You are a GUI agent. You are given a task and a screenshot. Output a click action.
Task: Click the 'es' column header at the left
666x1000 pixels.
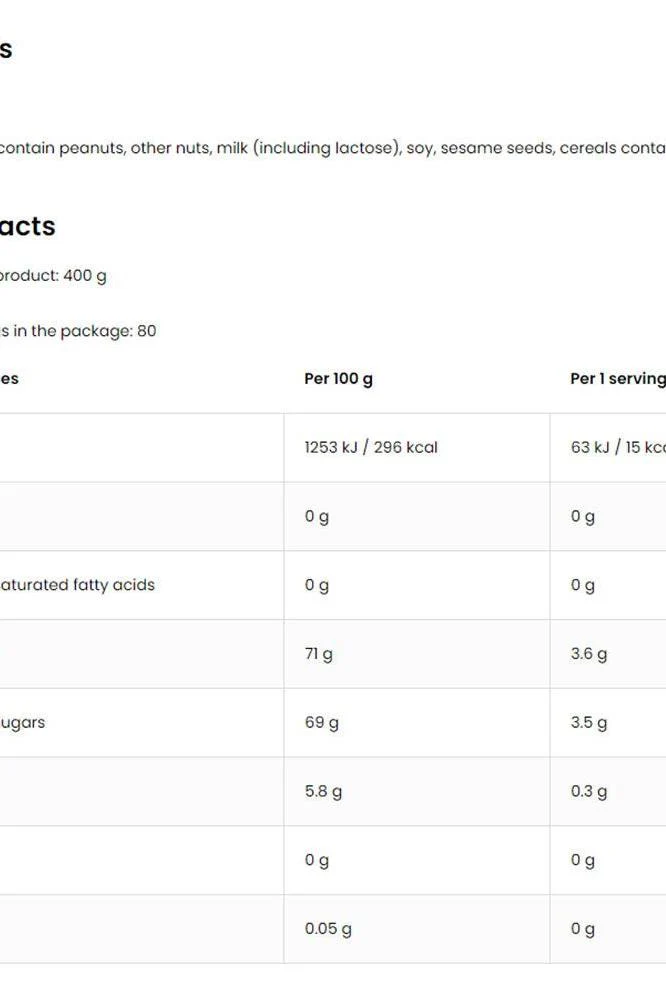point(10,379)
